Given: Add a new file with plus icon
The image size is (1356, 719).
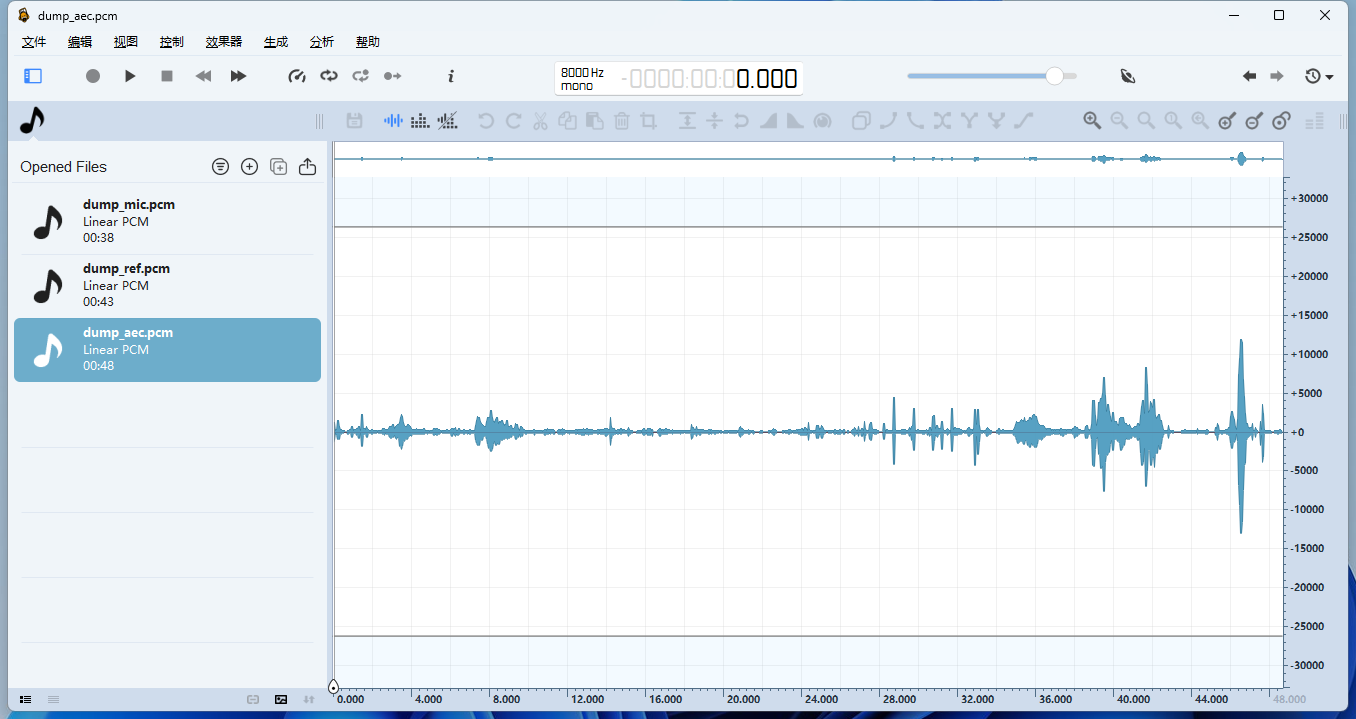Looking at the screenshot, I should (x=250, y=167).
